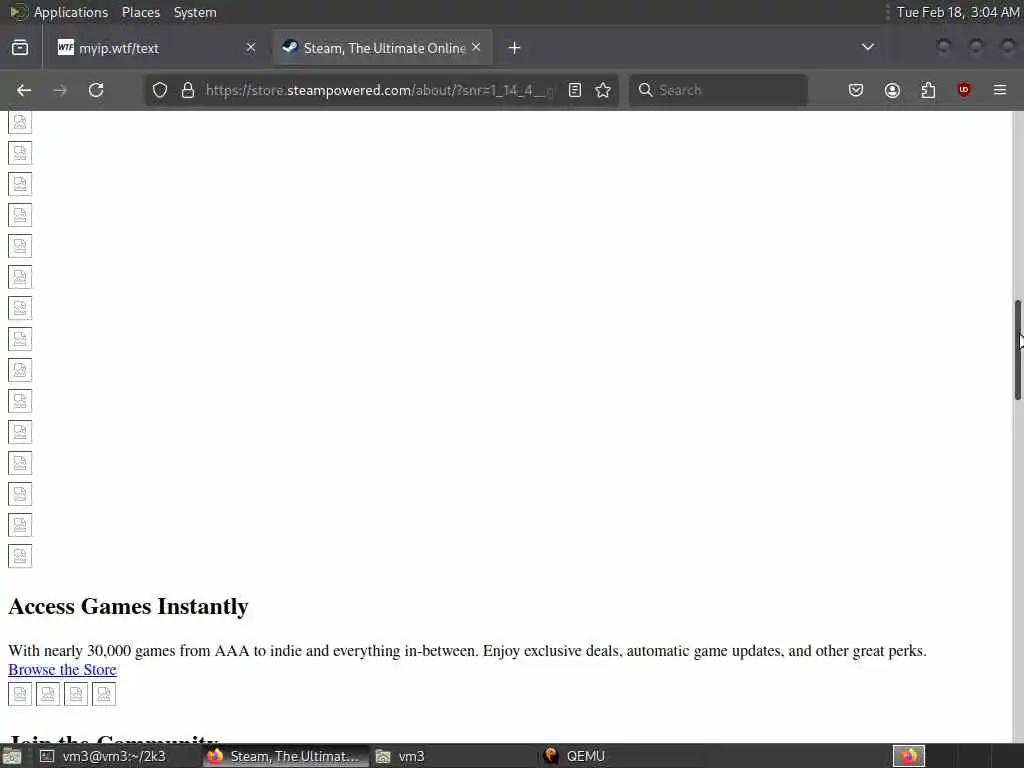Screen dimensions: 1024x768
Task: Grab the vertical page scrollbar thumb
Action: coord(1017,350)
